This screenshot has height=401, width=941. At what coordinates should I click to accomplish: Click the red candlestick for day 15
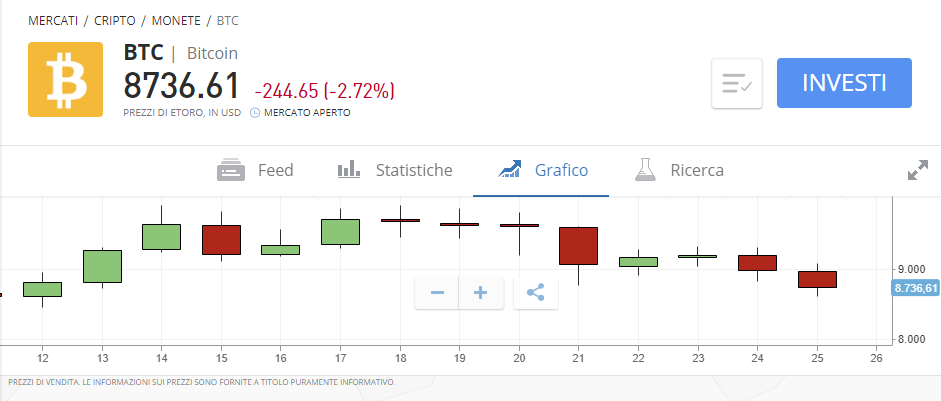(221, 240)
